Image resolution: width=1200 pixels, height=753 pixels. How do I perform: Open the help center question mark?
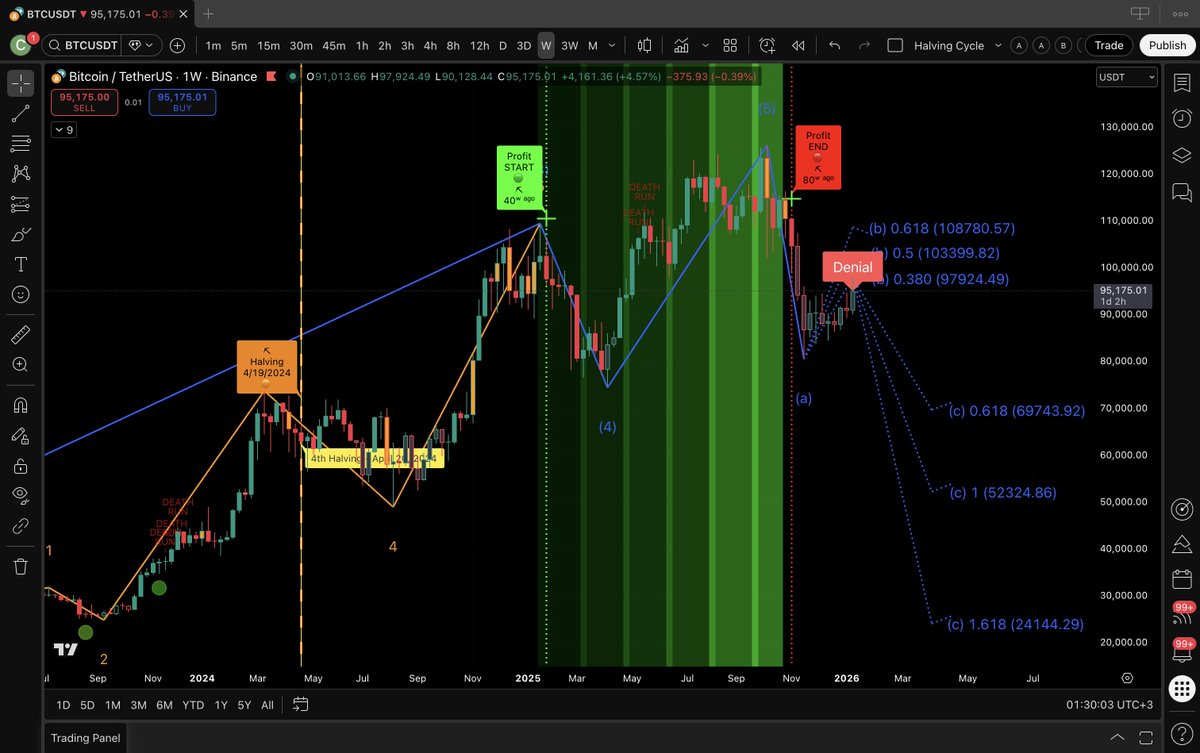point(1181,736)
